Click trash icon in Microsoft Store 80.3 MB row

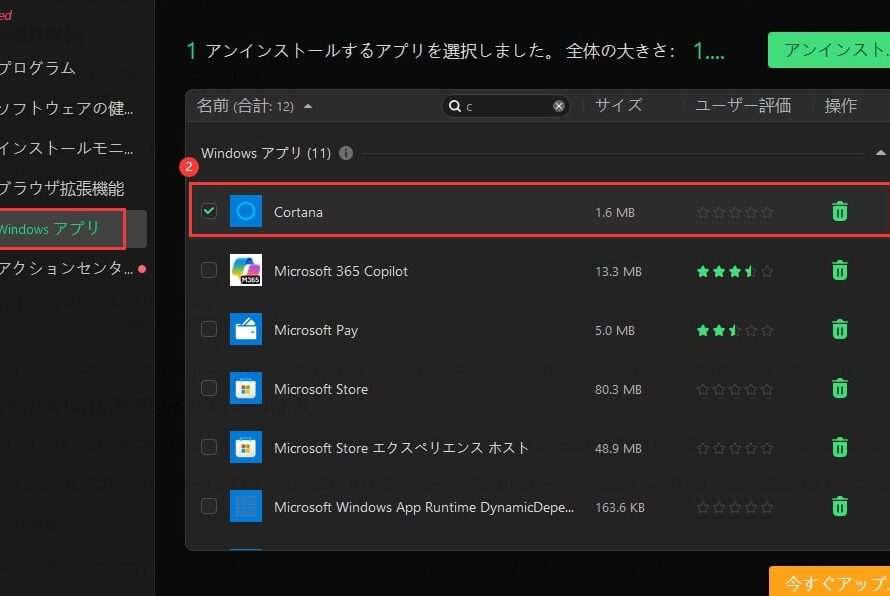pyautogui.click(x=839, y=388)
